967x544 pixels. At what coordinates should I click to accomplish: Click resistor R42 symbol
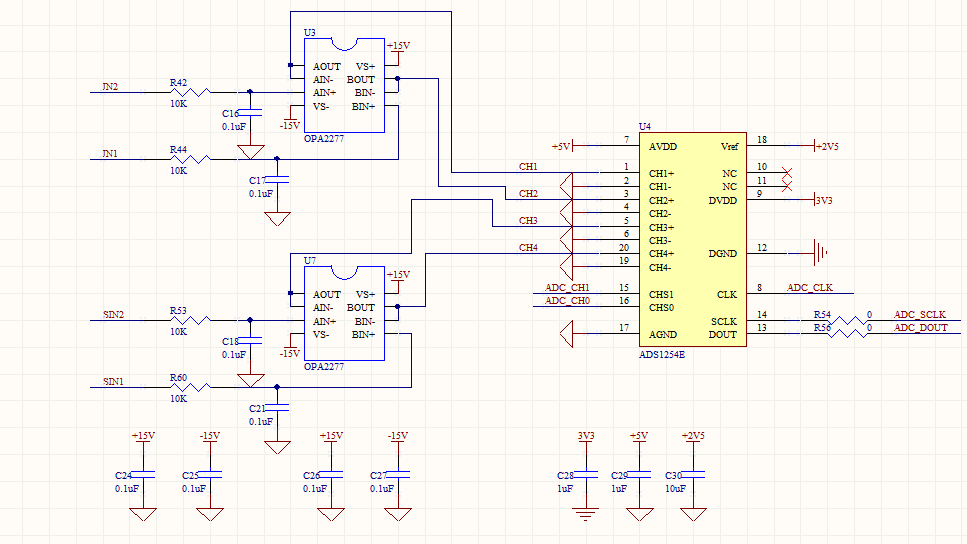[190, 93]
